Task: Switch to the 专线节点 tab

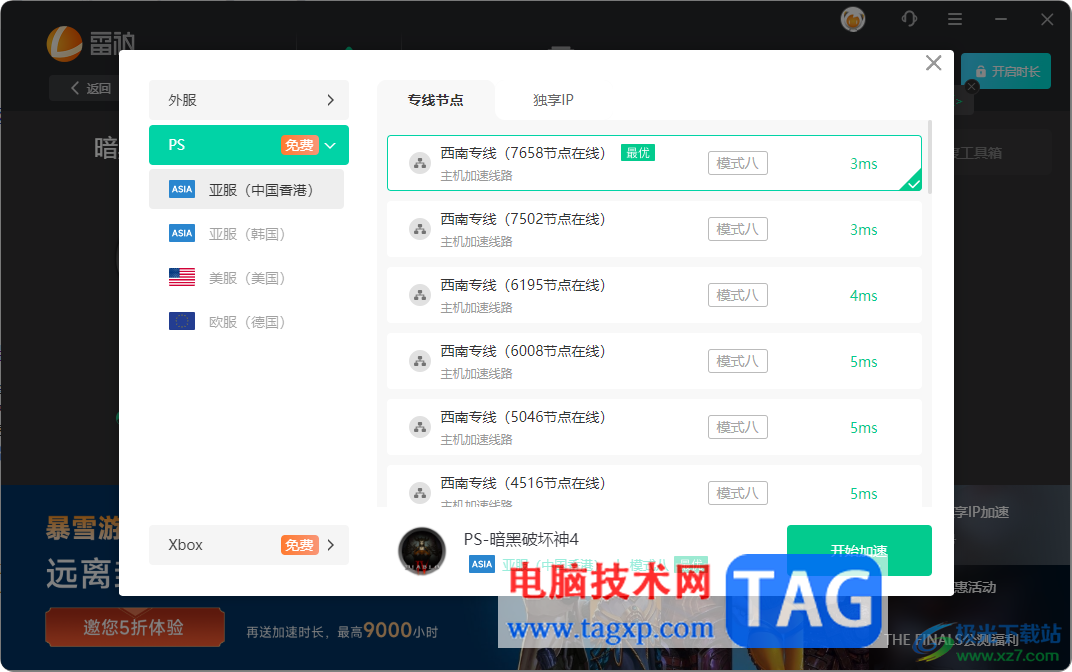Action: (436, 100)
